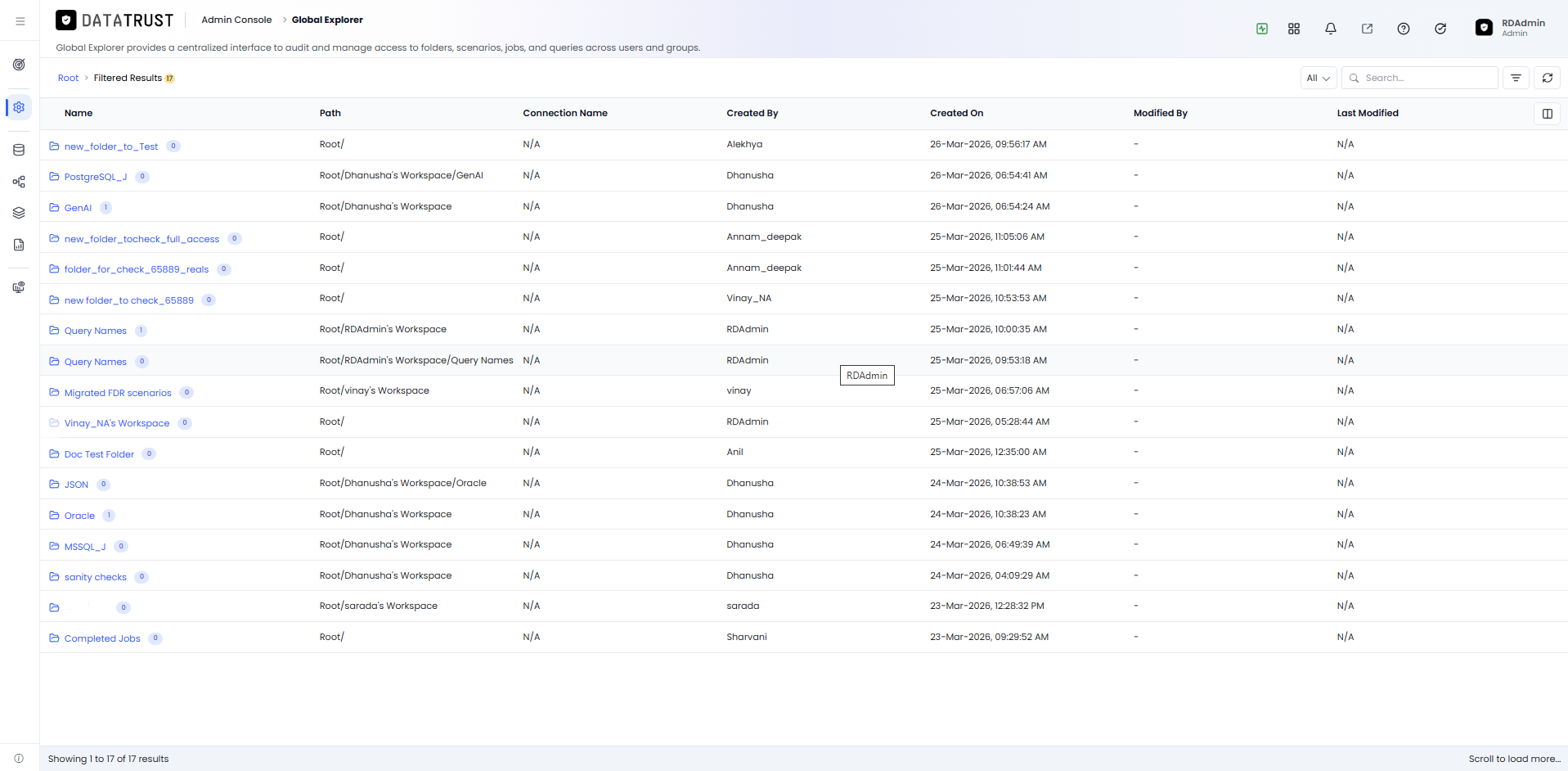The width and height of the screenshot is (1568, 771).
Task: Go to Root in the breadcrumb
Action: pyautogui.click(x=68, y=79)
